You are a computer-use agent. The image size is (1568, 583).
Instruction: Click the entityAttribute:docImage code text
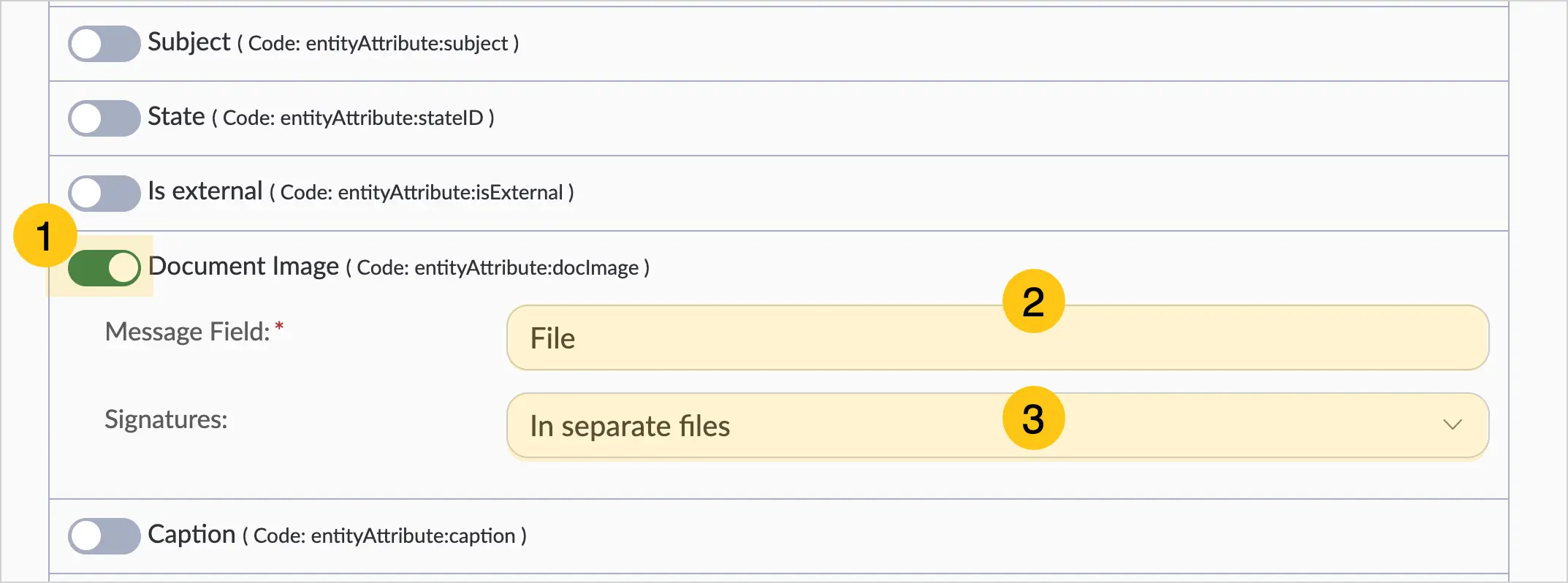[527, 268]
